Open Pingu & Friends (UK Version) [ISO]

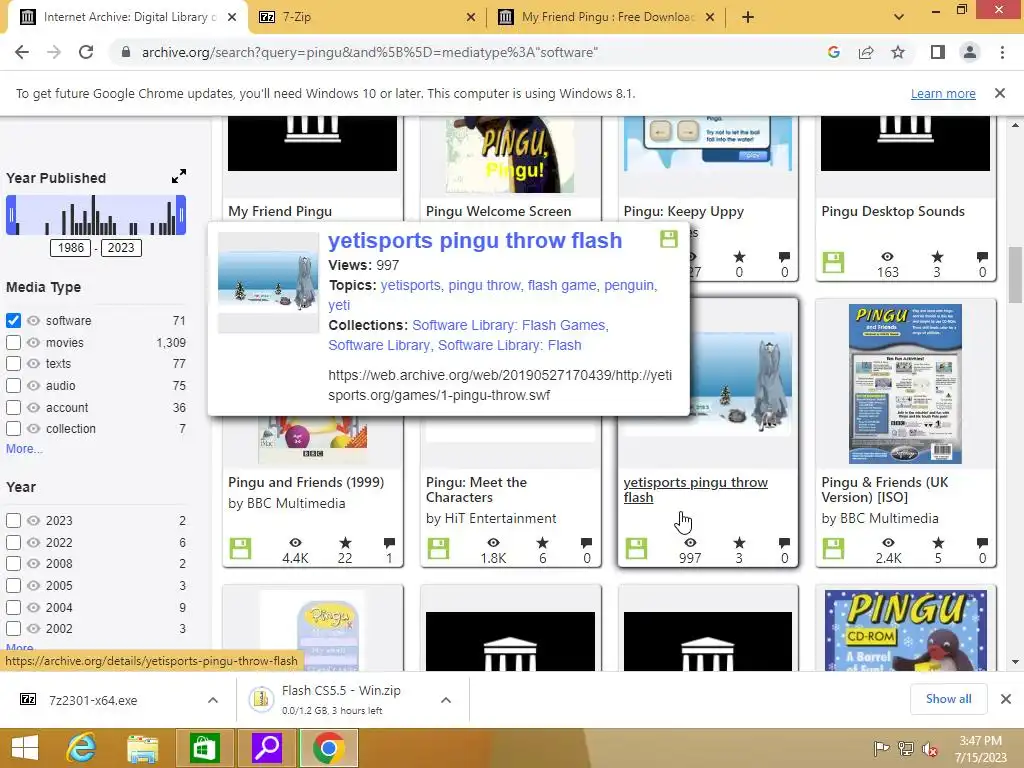(x=885, y=490)
